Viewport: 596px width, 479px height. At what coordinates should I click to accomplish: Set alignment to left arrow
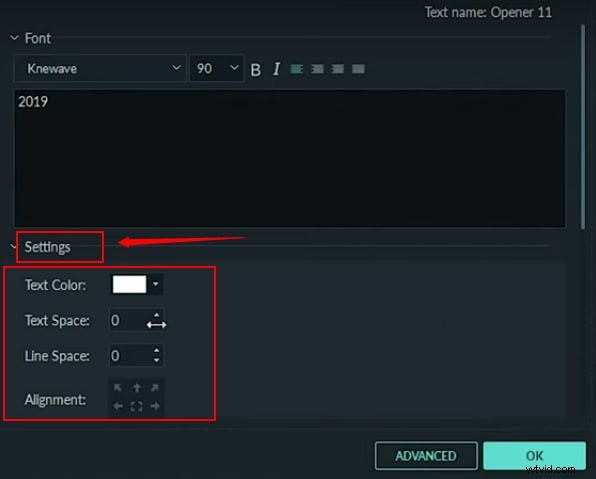tap(118, 406)
